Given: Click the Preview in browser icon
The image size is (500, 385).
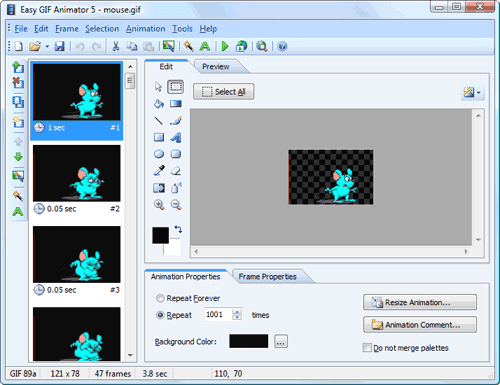Looking at the screenshot, I should click(x=241, y=46).
